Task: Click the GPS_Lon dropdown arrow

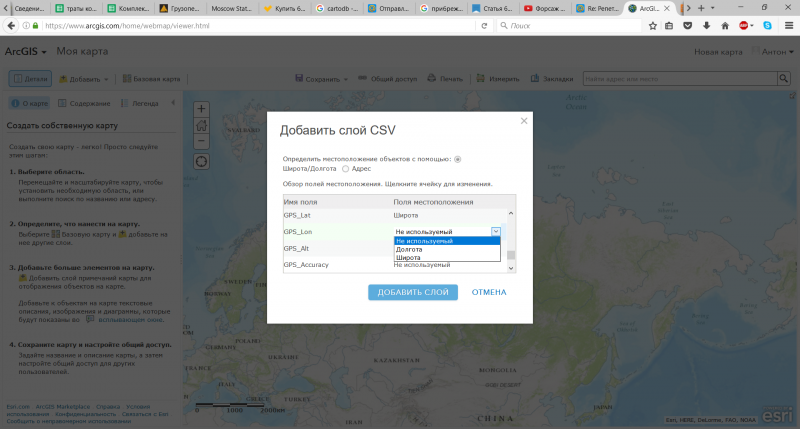Action: 495,231
